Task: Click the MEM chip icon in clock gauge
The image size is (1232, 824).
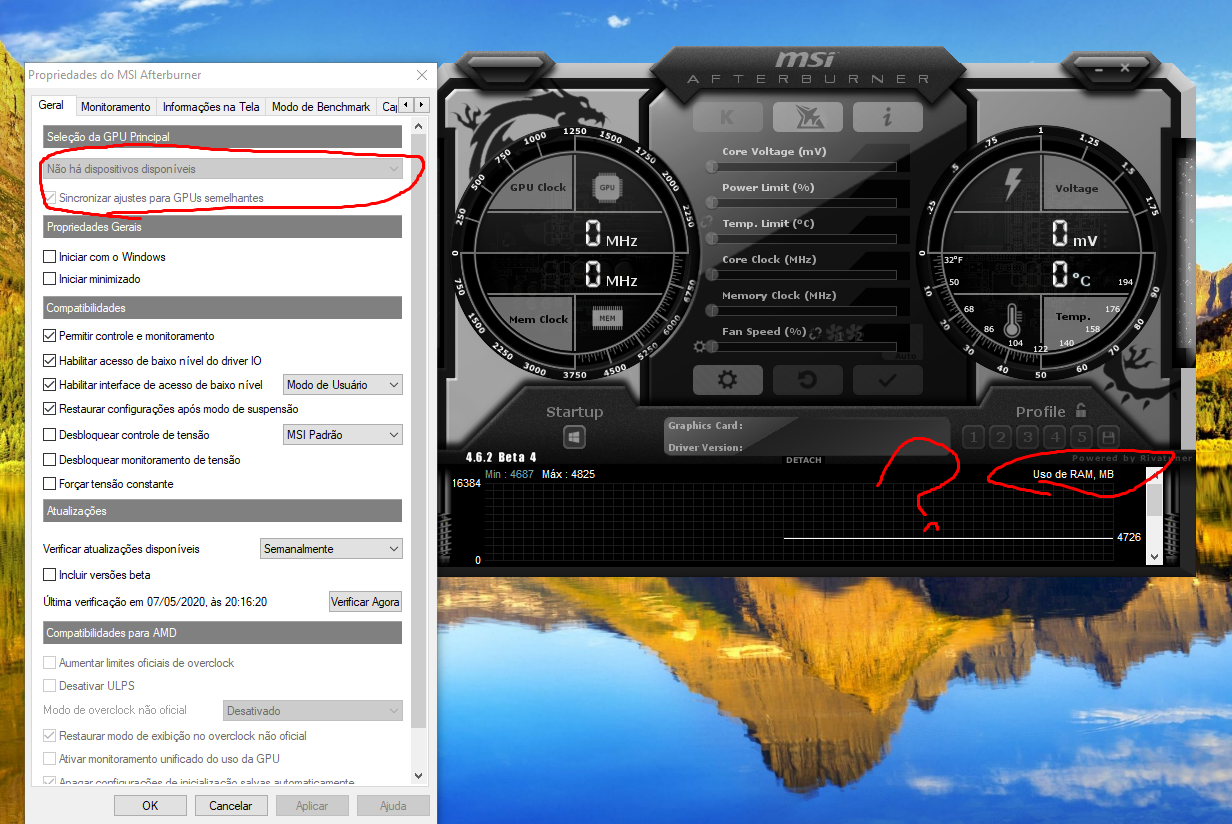Action: [606, 319]
